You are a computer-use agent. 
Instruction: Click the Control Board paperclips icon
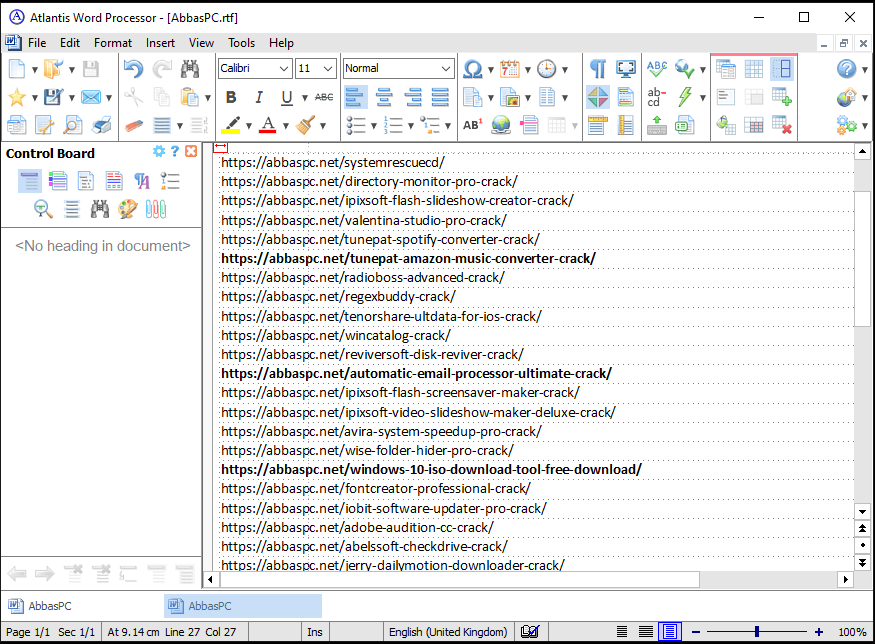click(156, 209)
